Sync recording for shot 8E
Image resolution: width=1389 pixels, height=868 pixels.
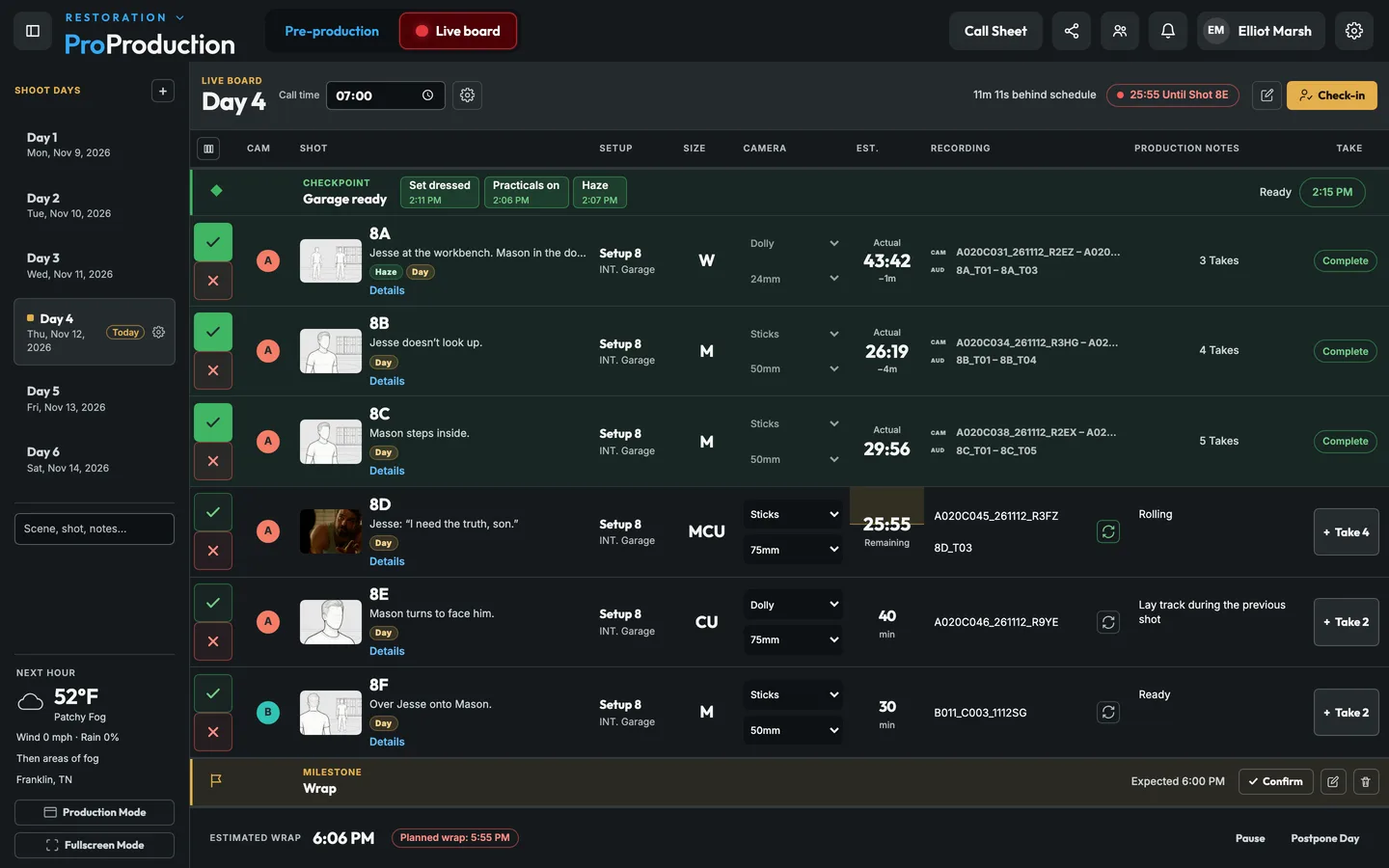click(x=1108, y=622)
